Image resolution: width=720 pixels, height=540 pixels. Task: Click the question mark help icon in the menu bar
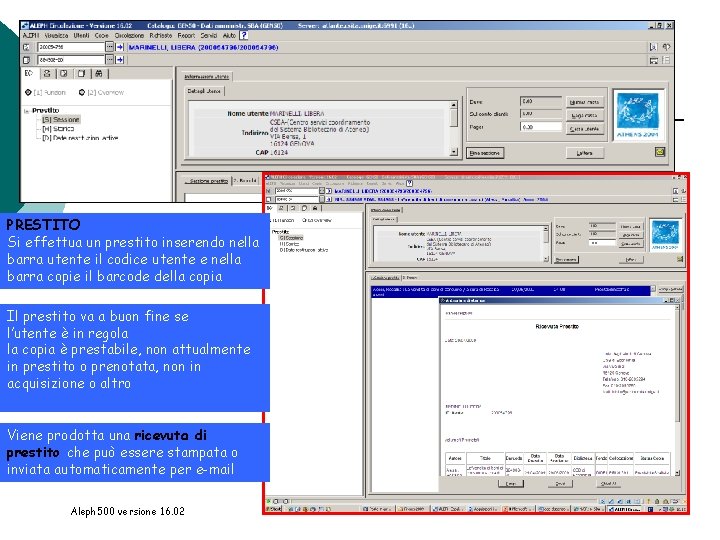click(244, 35)
